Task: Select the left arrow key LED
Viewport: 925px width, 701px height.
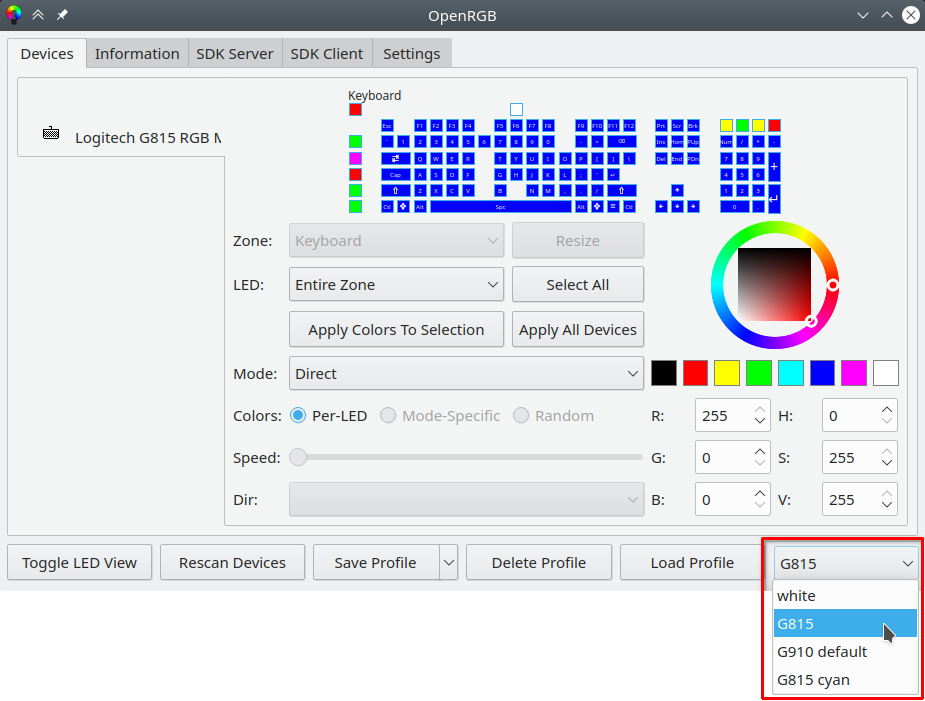Action: pos(661,207)
